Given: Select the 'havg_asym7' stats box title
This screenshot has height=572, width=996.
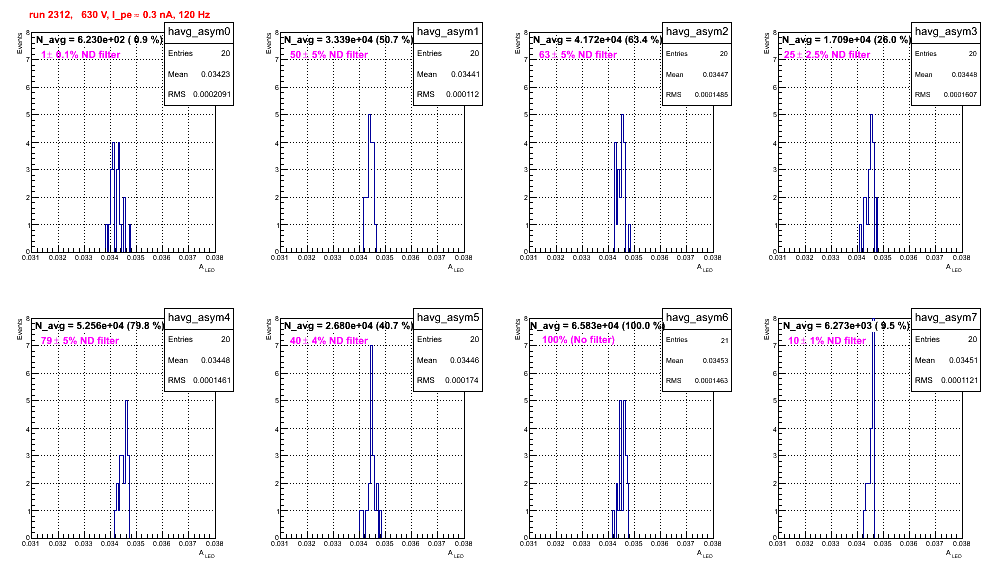Looking at the screenshot, I should point(946,317).
